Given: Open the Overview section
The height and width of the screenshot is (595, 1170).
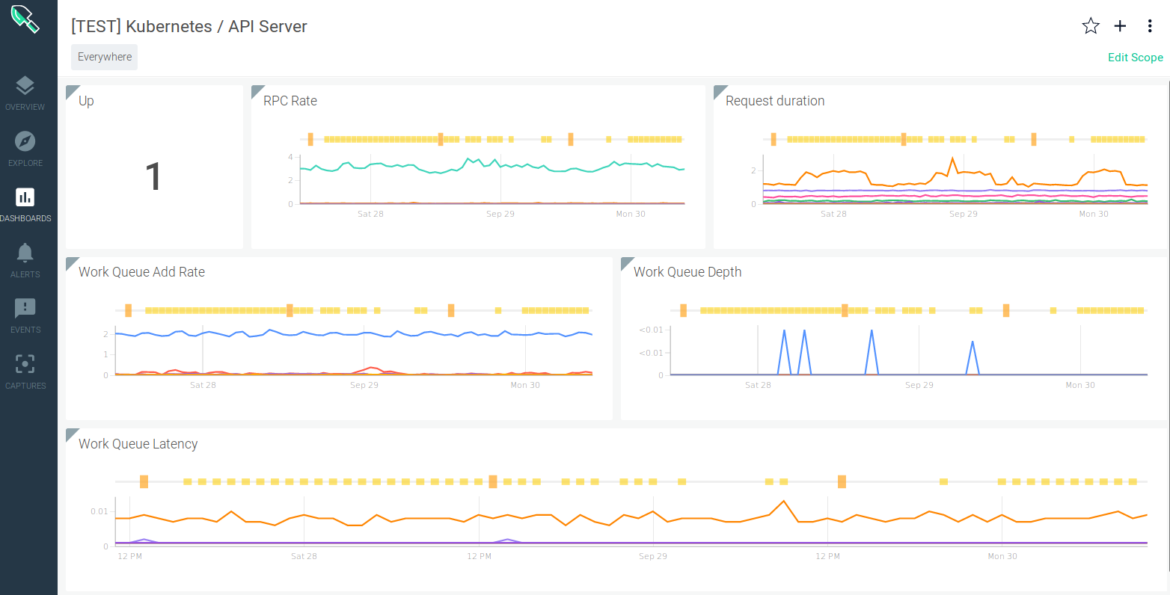Looking at the screenshot, I should (25, 93).
